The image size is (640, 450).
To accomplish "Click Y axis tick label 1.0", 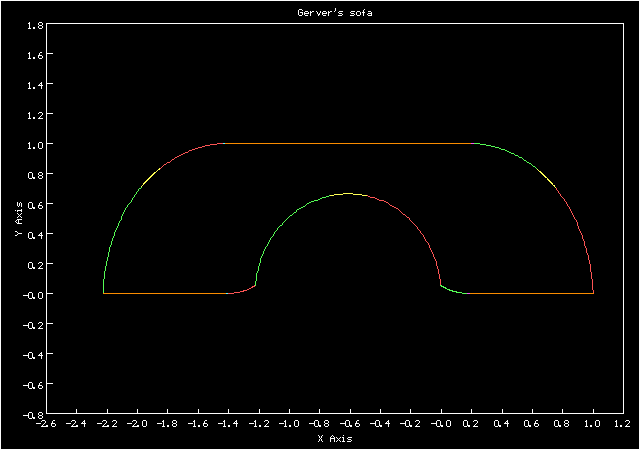I will coord(35,145).
